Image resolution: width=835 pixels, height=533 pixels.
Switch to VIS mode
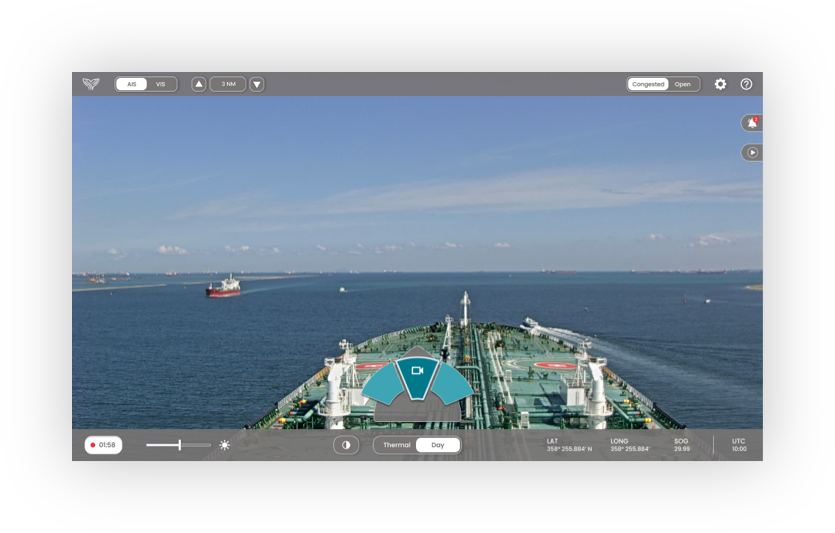[160, 84]
